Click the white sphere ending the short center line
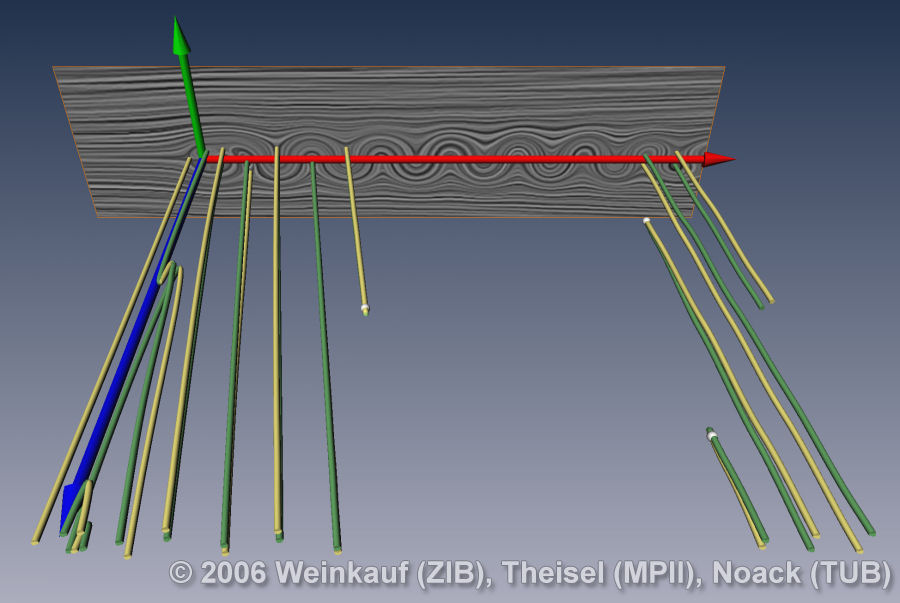The width and height of the screenshot is (900, 603). [364, 308]
